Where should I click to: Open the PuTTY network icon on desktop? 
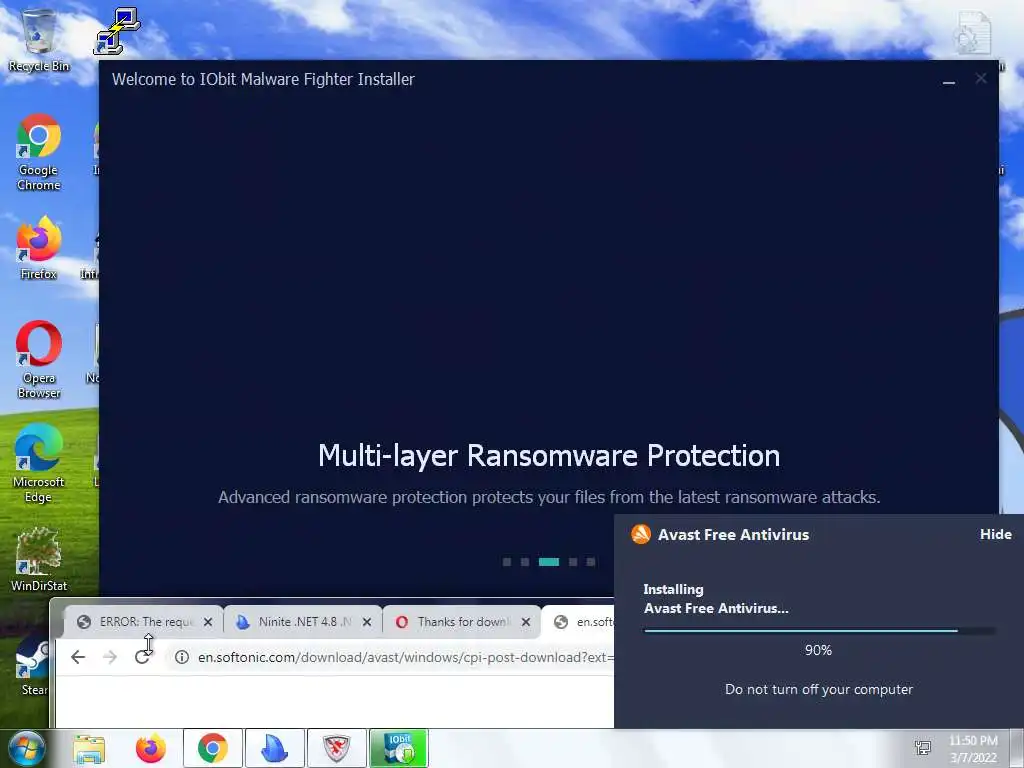tap(116, 31)
